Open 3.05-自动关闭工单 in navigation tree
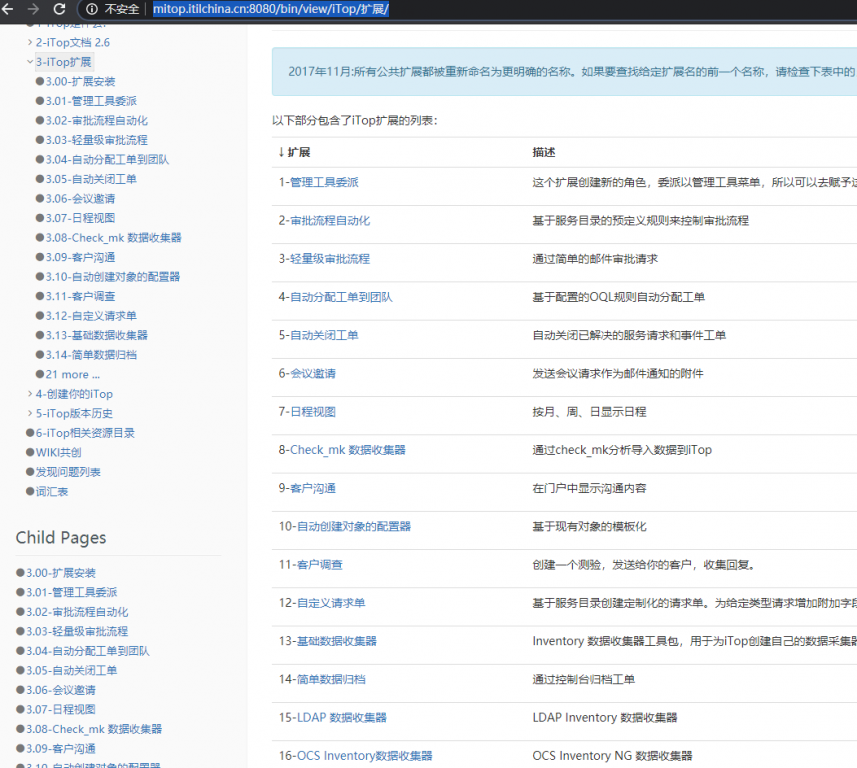Screen dimensions: 857x768 [x=91, y=179]
